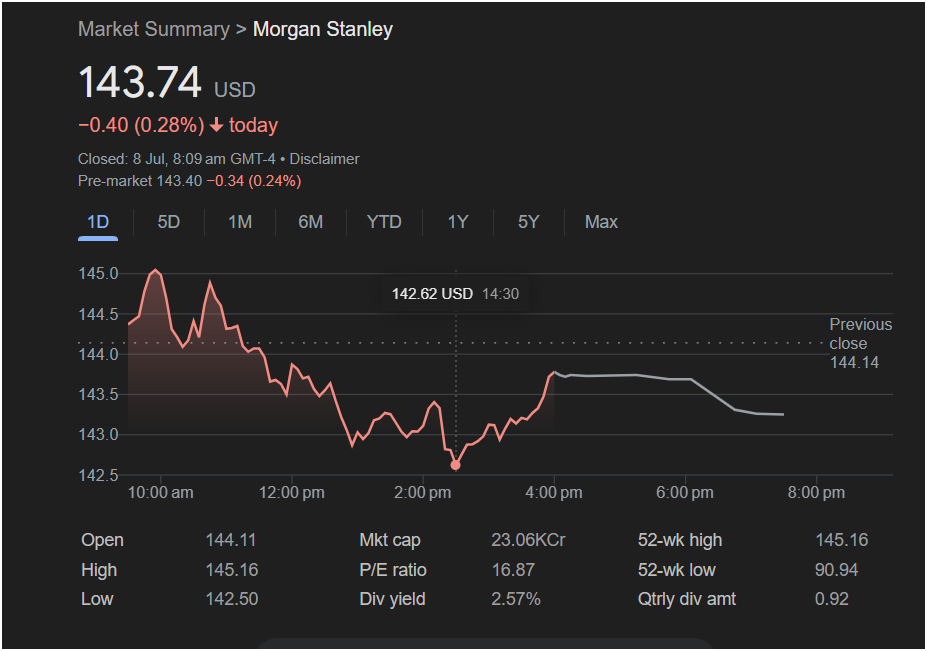
Task: Show the 6M chart tab
Action: click(x=310, y=222)
